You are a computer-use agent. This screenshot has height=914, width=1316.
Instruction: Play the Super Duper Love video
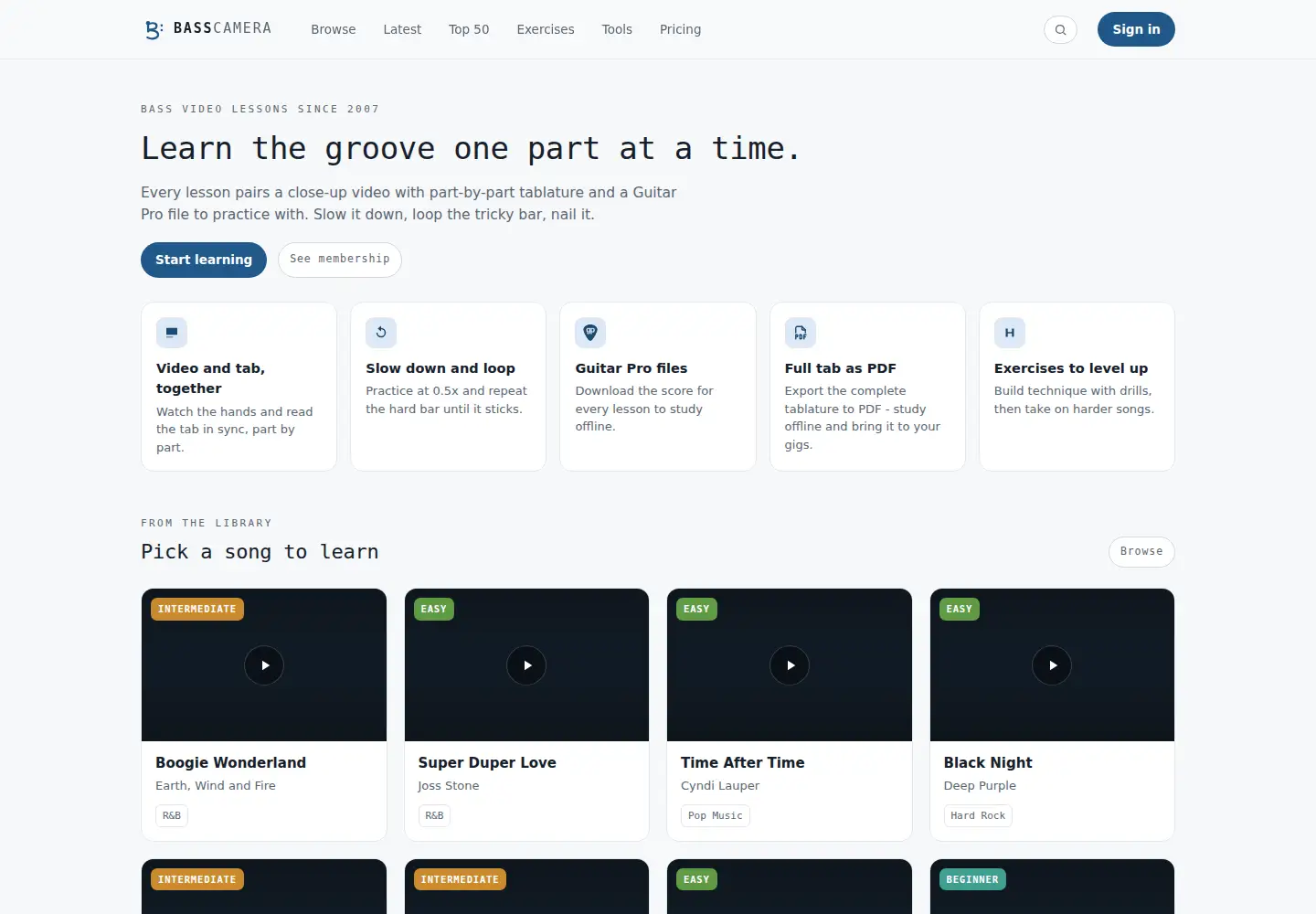pyautogui.click(x=526, y=665)
